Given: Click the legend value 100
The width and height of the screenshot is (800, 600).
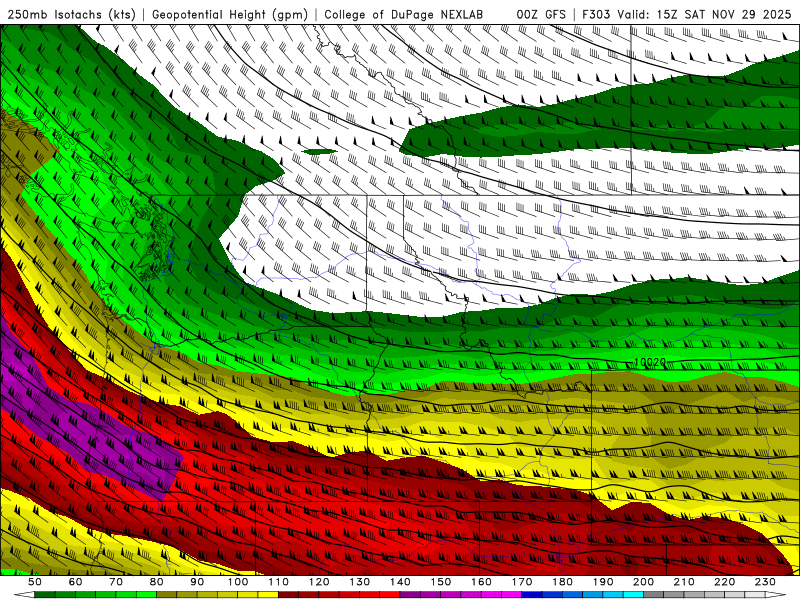Looking at the screenshot, I should click(x=238, y=582).
